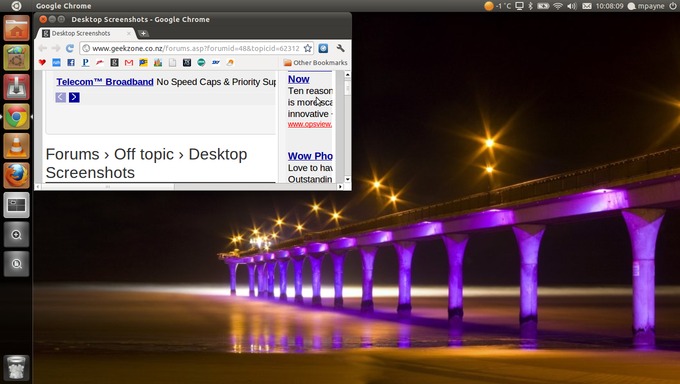The height and width of the screenshot is (384, 680).
Task: Click the previous ad arrow button
Action: [61, 97]
